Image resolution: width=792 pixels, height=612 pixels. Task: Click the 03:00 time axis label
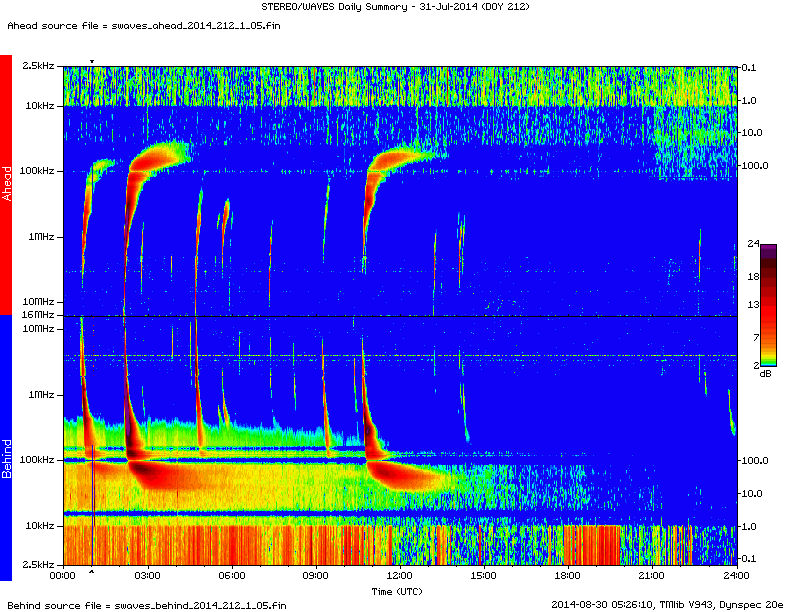tap(147, 576)
